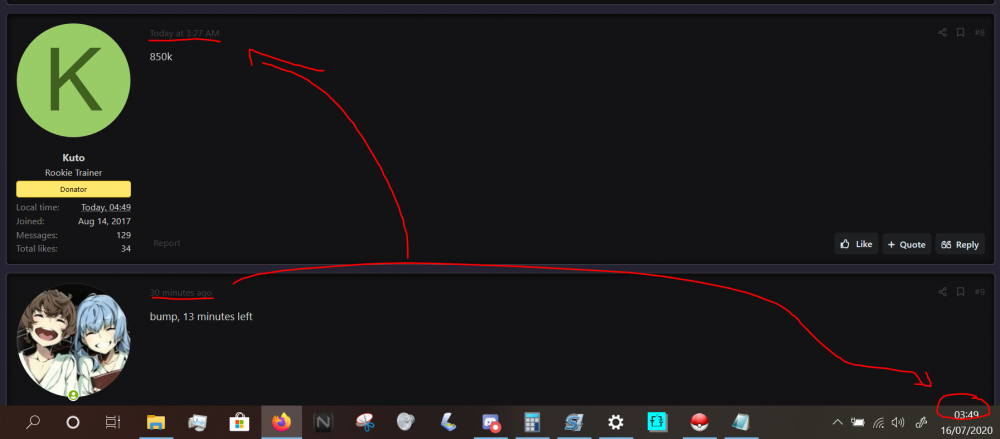Open File Explorer from the taskbar

pos(156,422)
